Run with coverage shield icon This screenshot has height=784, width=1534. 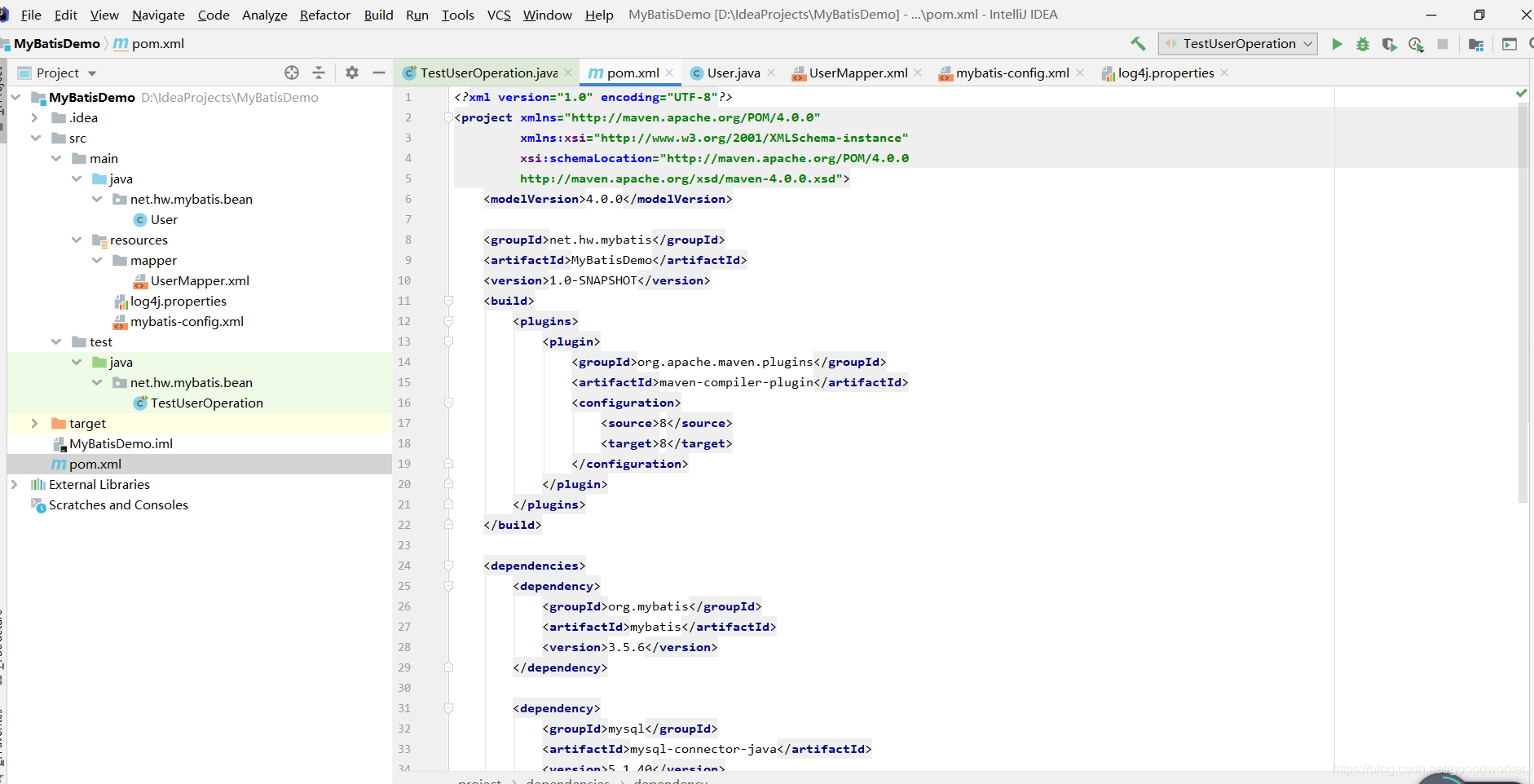point(1390,44)
